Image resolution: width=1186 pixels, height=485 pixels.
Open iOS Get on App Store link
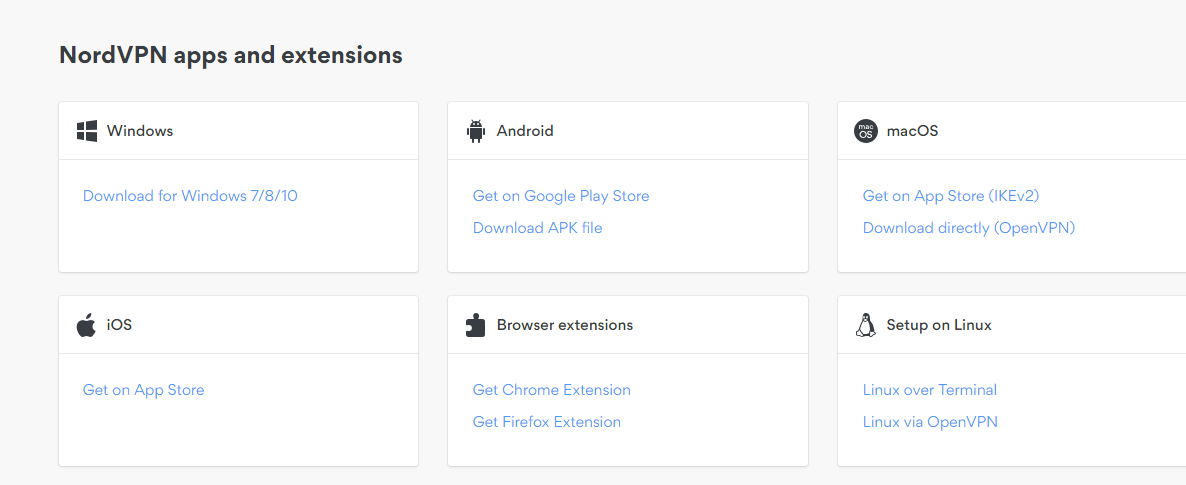click(x=144, y=390)
